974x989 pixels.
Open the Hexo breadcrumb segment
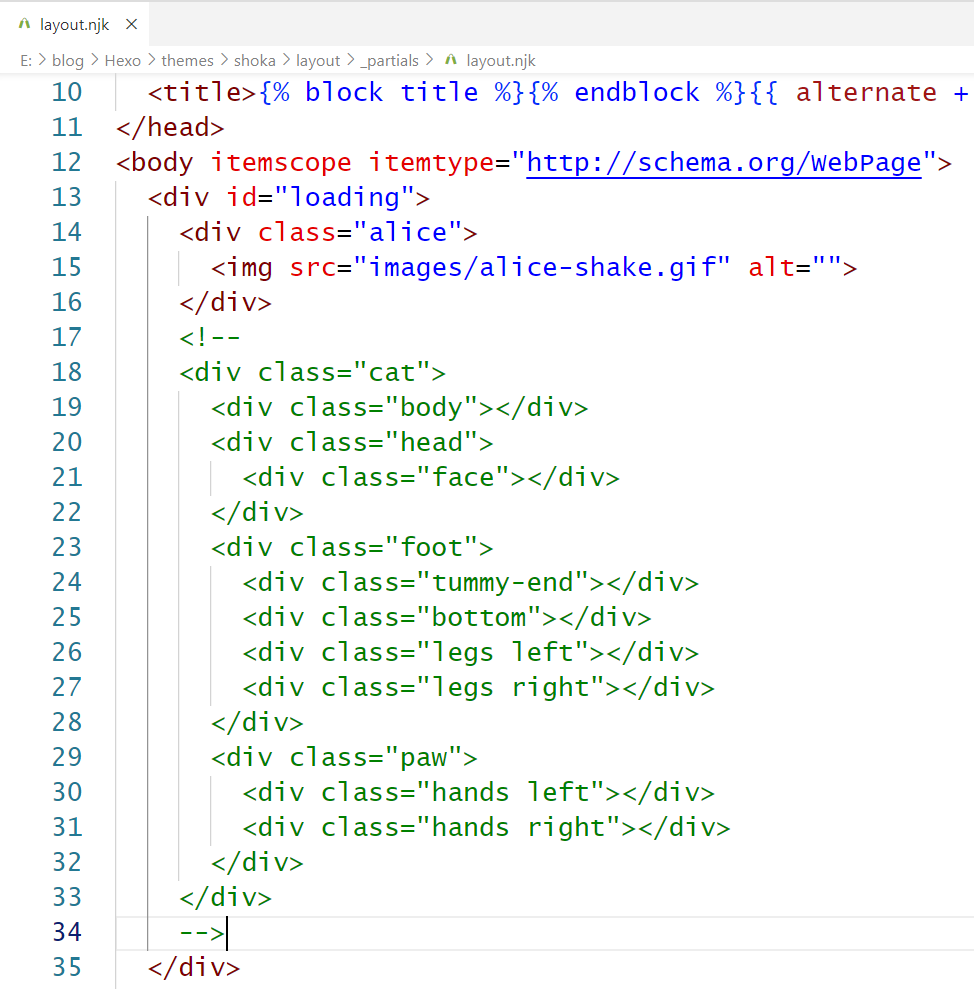[x=122, y=60]
